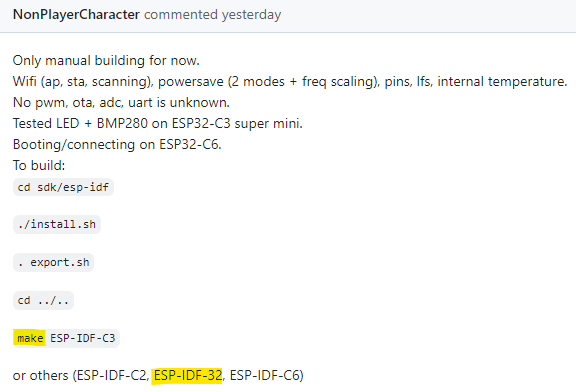The height and width of the screenshot is (392, 576).
Task: Click the "commented yesterday" timestamp
Action: [x=213, y=15]
